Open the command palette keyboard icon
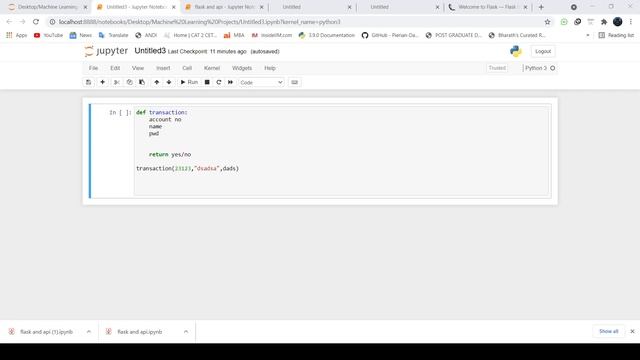640x360 pixels. coord(294,82)
